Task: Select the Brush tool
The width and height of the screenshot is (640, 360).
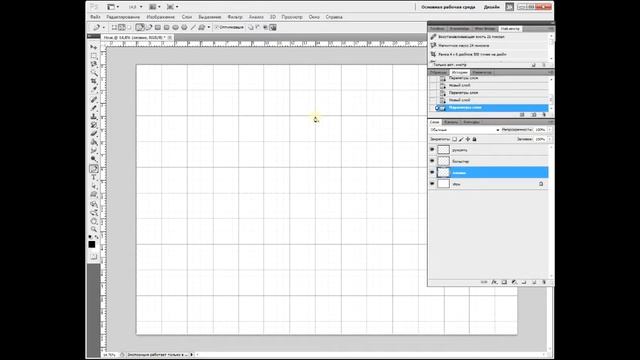Action: pos(94,108)
